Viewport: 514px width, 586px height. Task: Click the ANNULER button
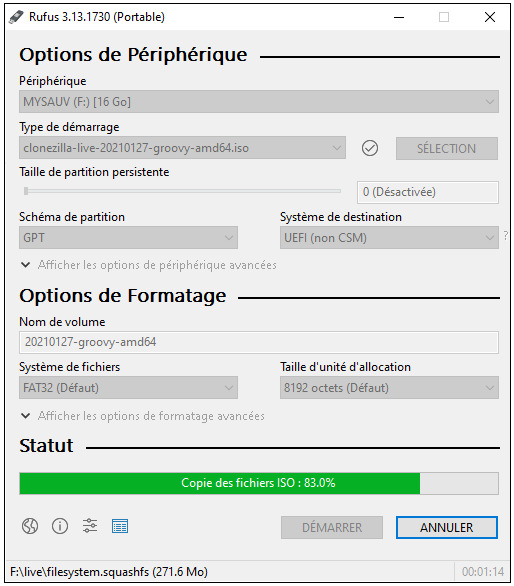pyautogui.click(x=447, y=528)
